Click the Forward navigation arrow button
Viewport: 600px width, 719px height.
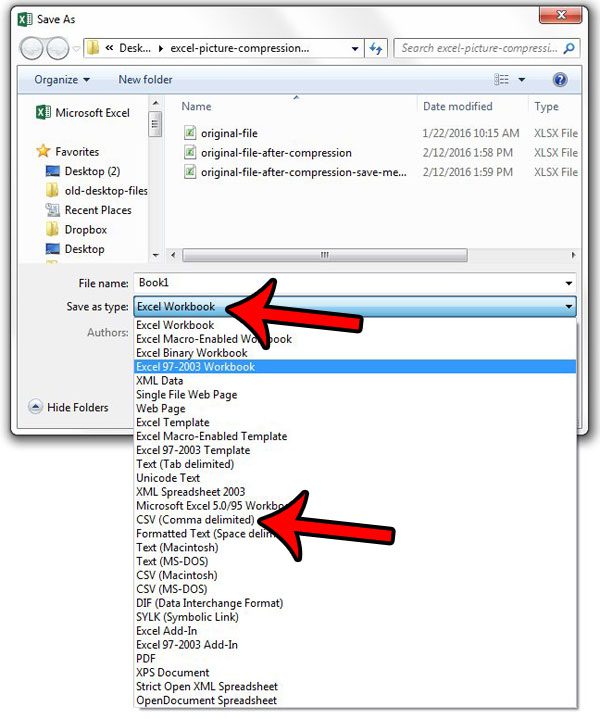(x=57, y=48)
